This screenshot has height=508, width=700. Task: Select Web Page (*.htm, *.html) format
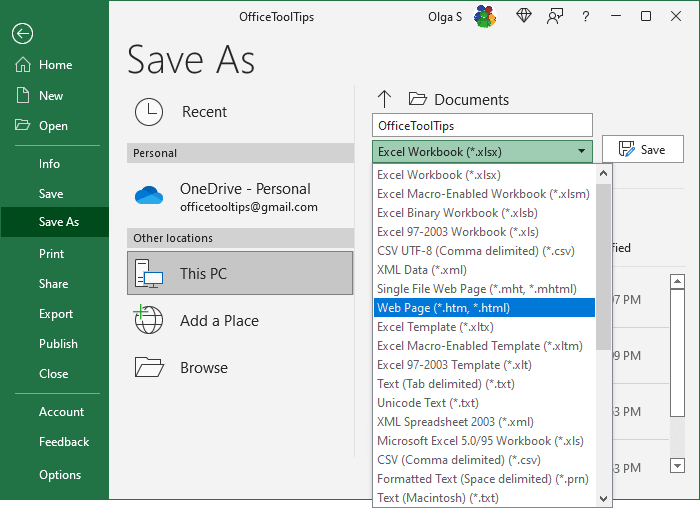(x=484, y=308)
